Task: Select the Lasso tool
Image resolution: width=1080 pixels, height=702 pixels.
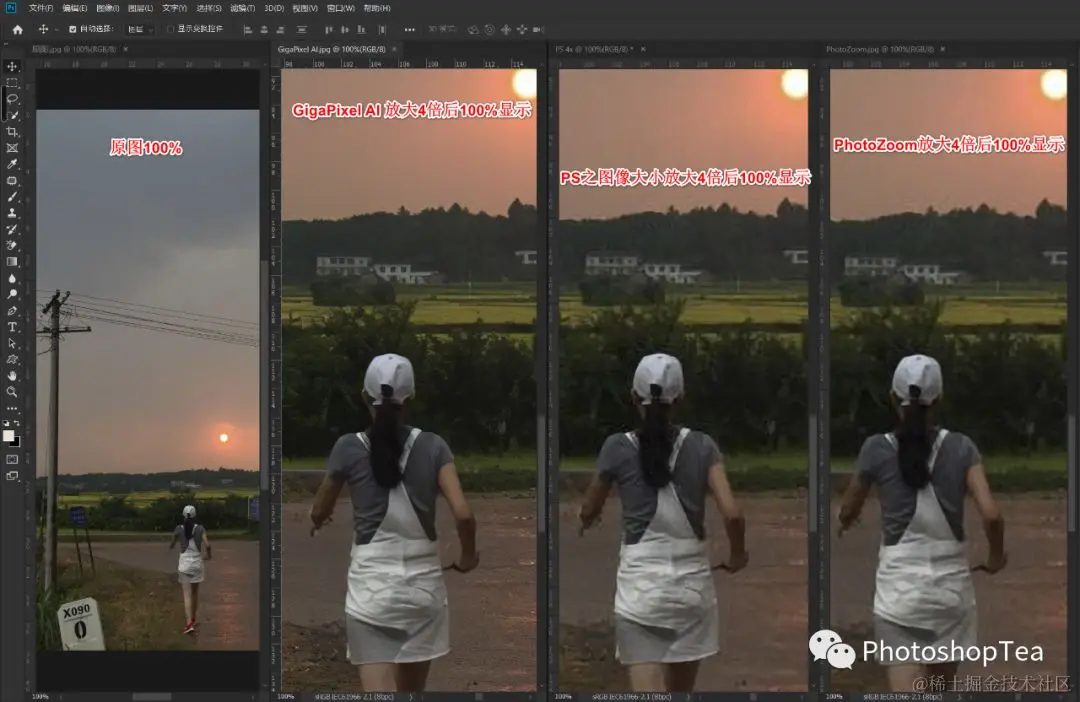Action: point(12,99)
